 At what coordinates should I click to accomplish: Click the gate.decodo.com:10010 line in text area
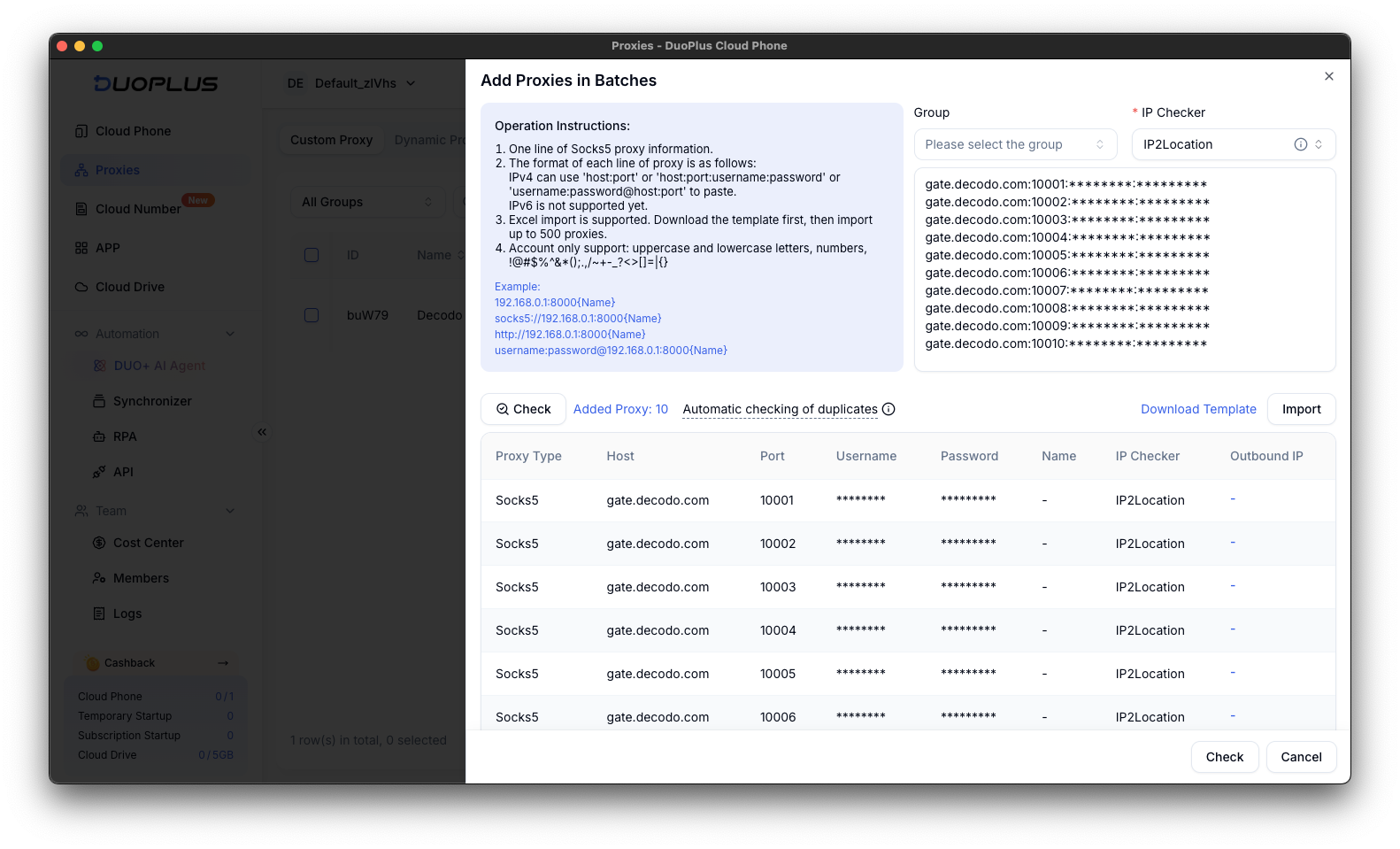[x=1065, y=343]
